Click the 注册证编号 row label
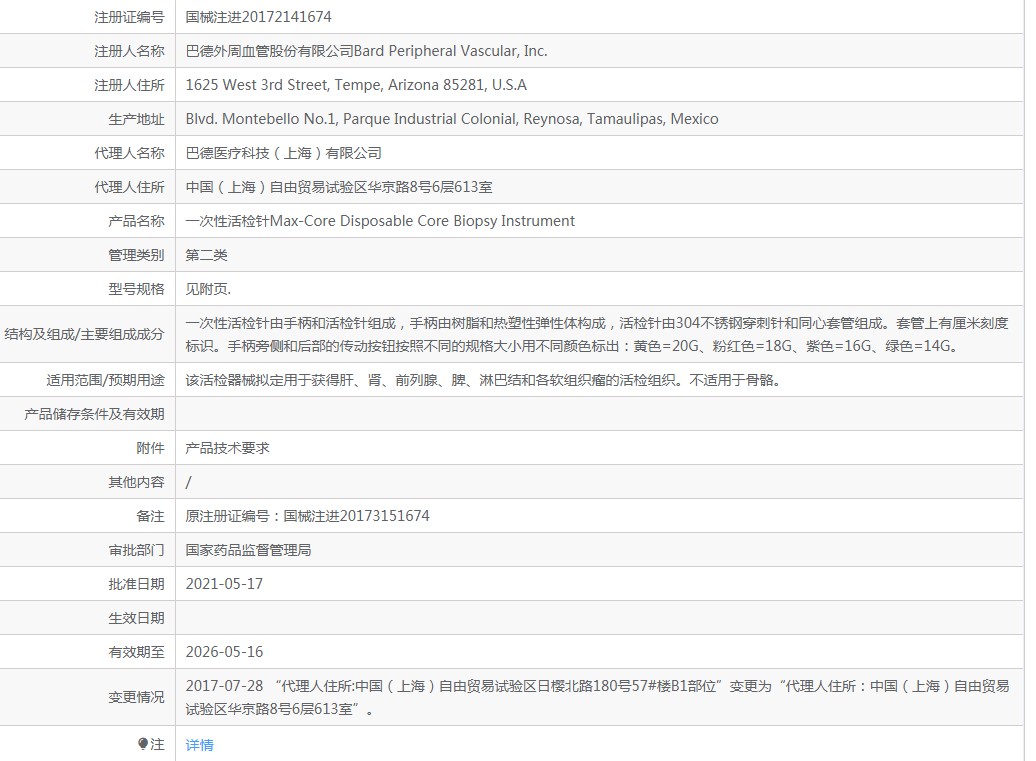 pyautogui.click(x=129, y=17)
